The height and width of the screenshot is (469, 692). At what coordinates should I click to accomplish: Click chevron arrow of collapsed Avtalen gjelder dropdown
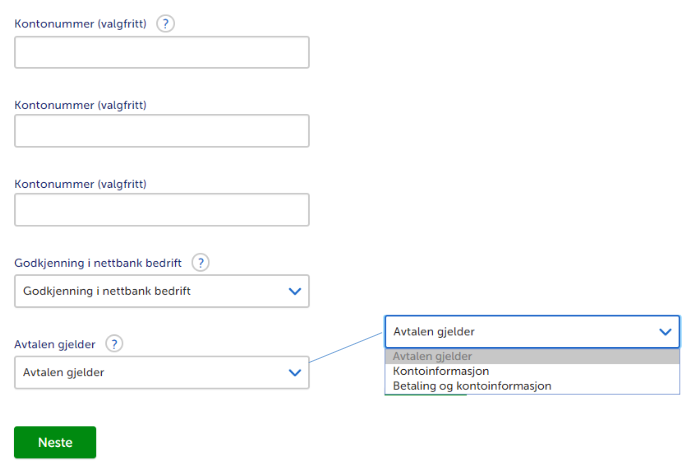295,373
